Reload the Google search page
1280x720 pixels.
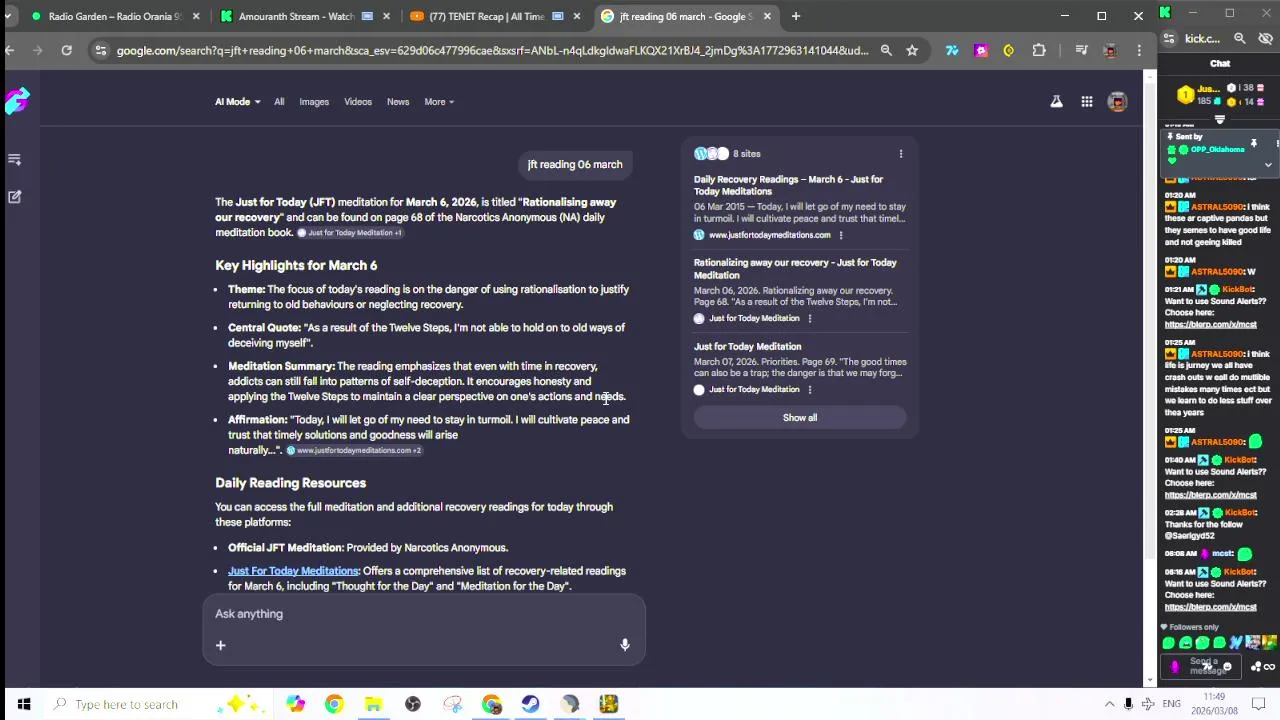pos(66,50)
